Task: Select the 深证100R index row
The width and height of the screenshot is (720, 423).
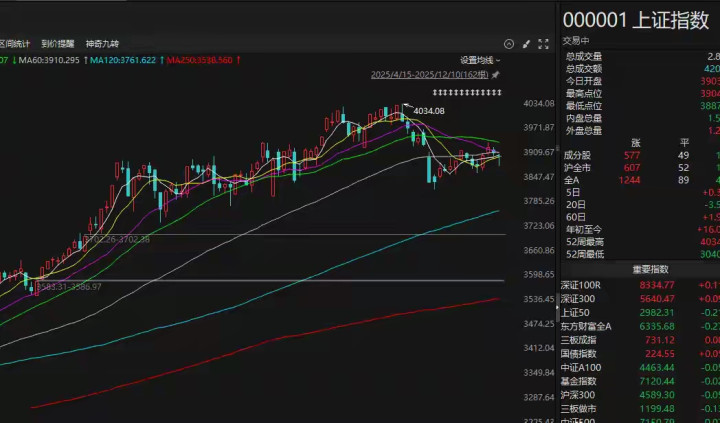Action: (640, 285)
